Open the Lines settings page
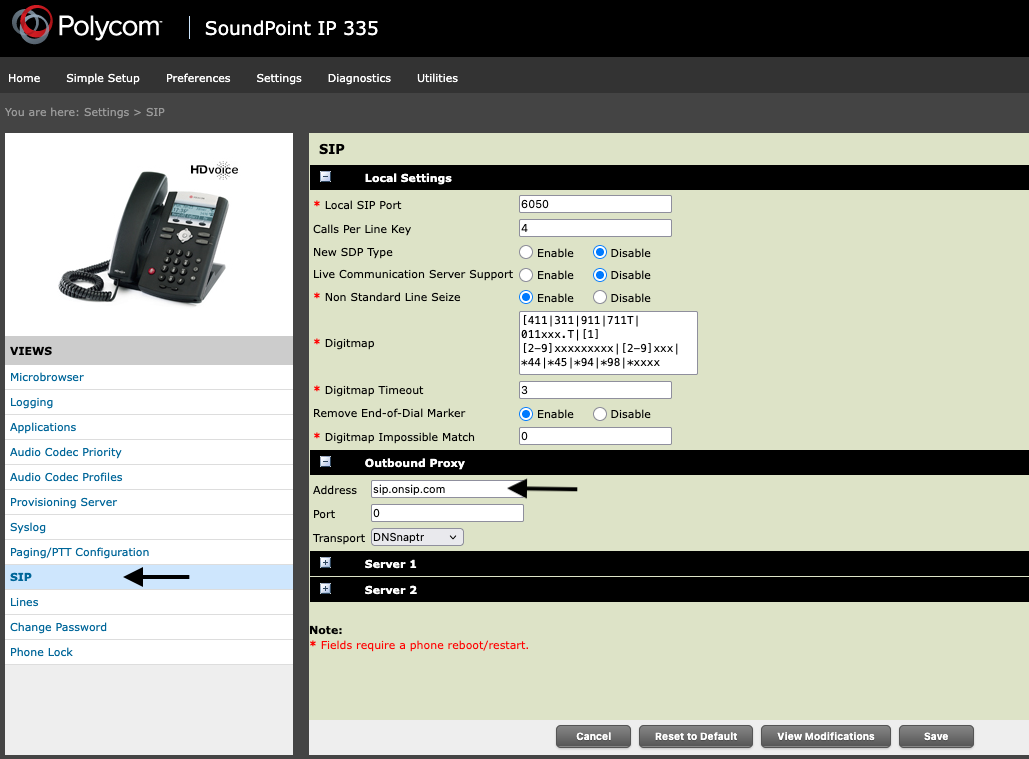The height and width of the screenshot is (759, 1029). coord(24,602)
